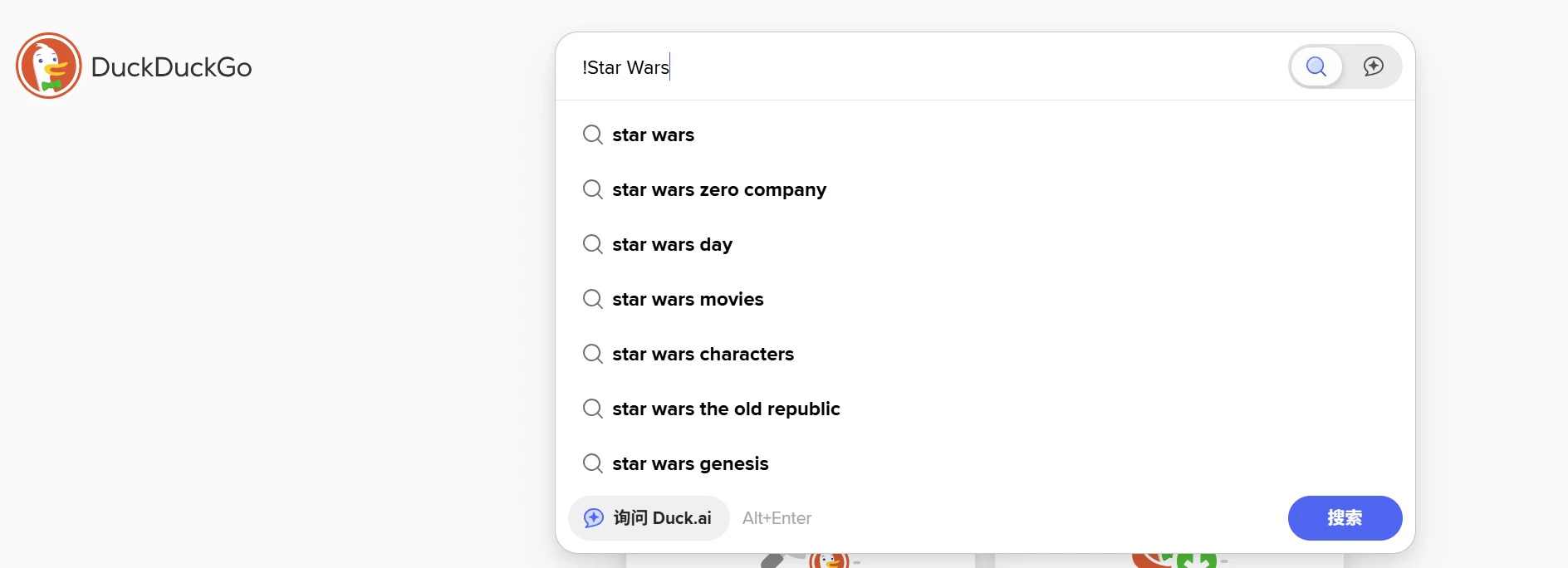Screen dimensions: 1568x568
Task: Pick star wars the old republic suggestion
Action: [985, 409]
